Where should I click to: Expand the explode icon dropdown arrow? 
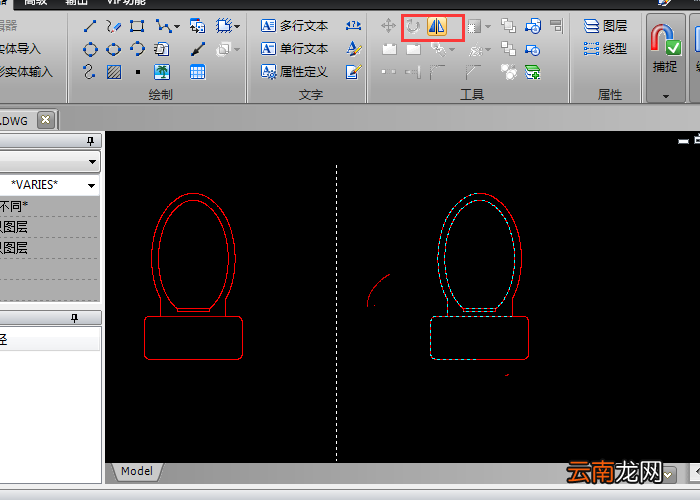point(488,50)
